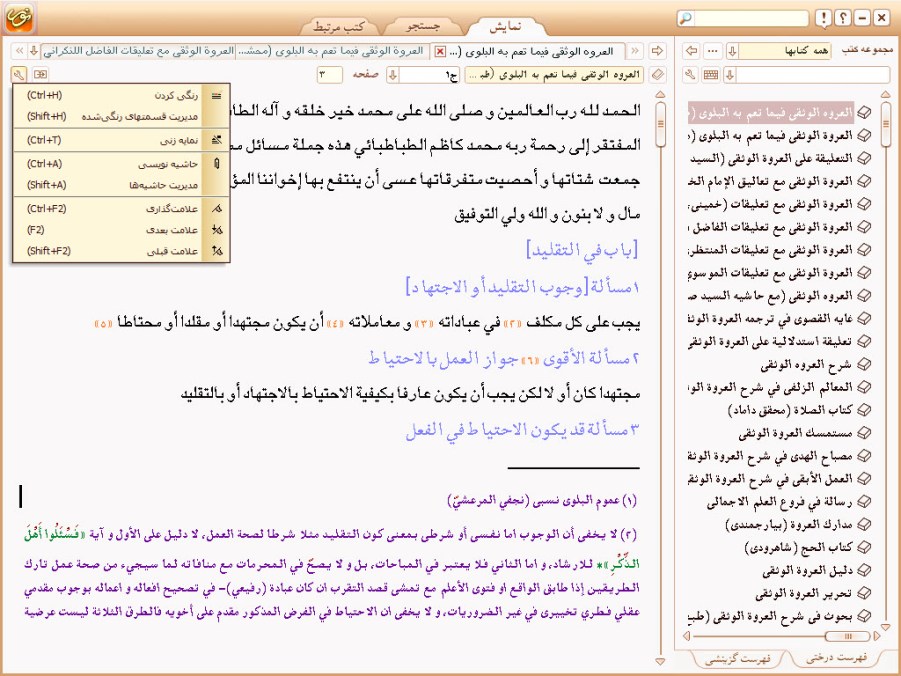
Task: Select مدارك العروة (بيارجمندى) book
Action: coord(798,524)
